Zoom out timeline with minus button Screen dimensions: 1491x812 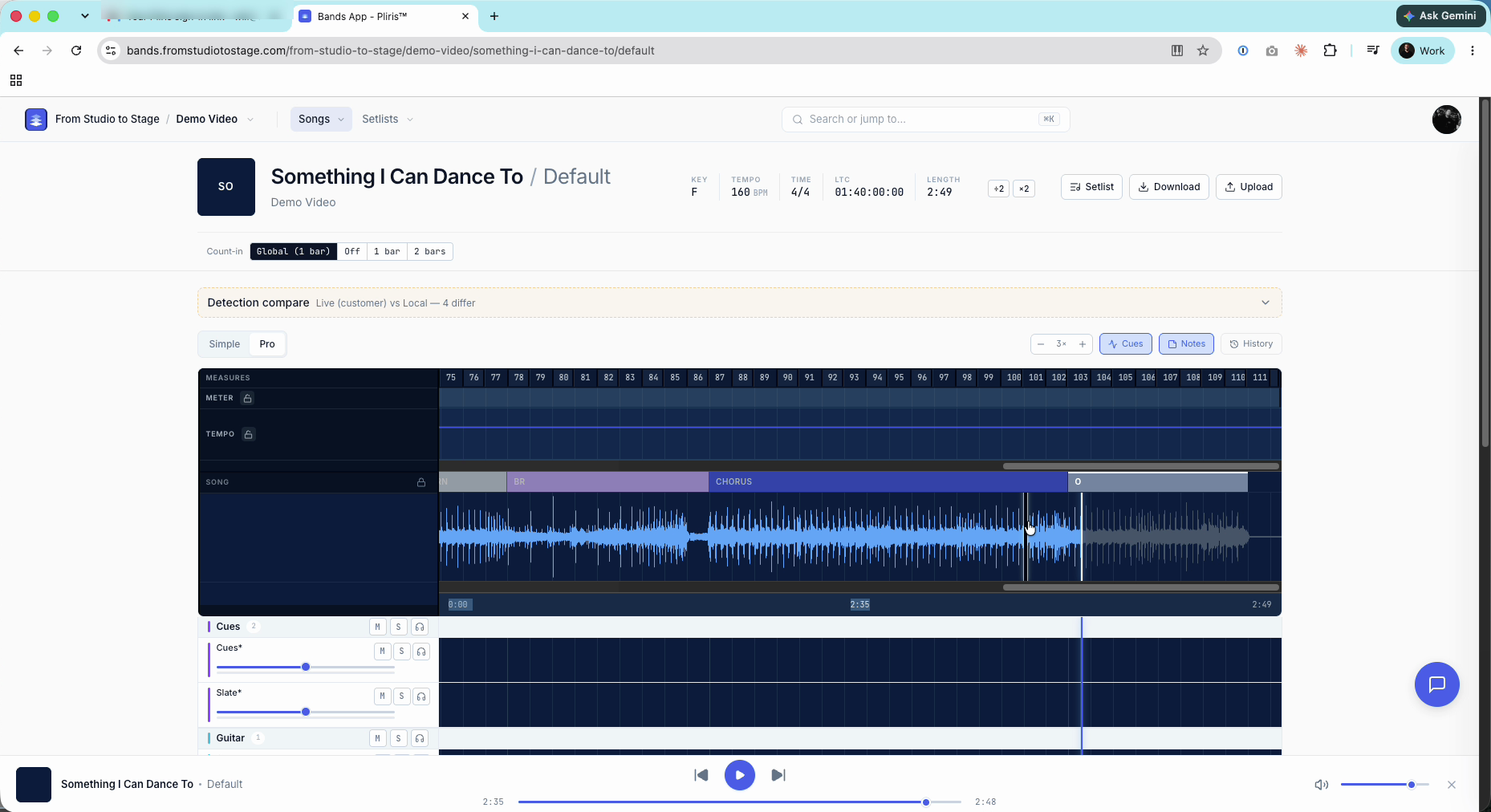point(1041,344)
